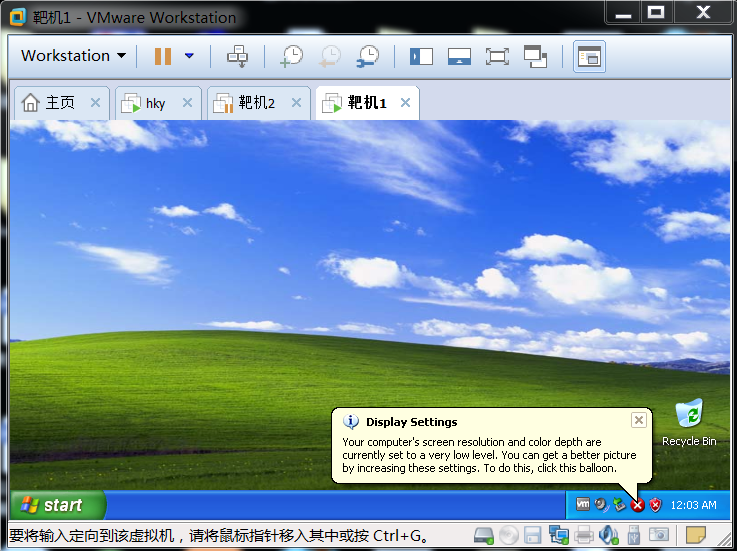Open the message log note icon
Screen dimensions: 737x551
click(x=696, y=535)
